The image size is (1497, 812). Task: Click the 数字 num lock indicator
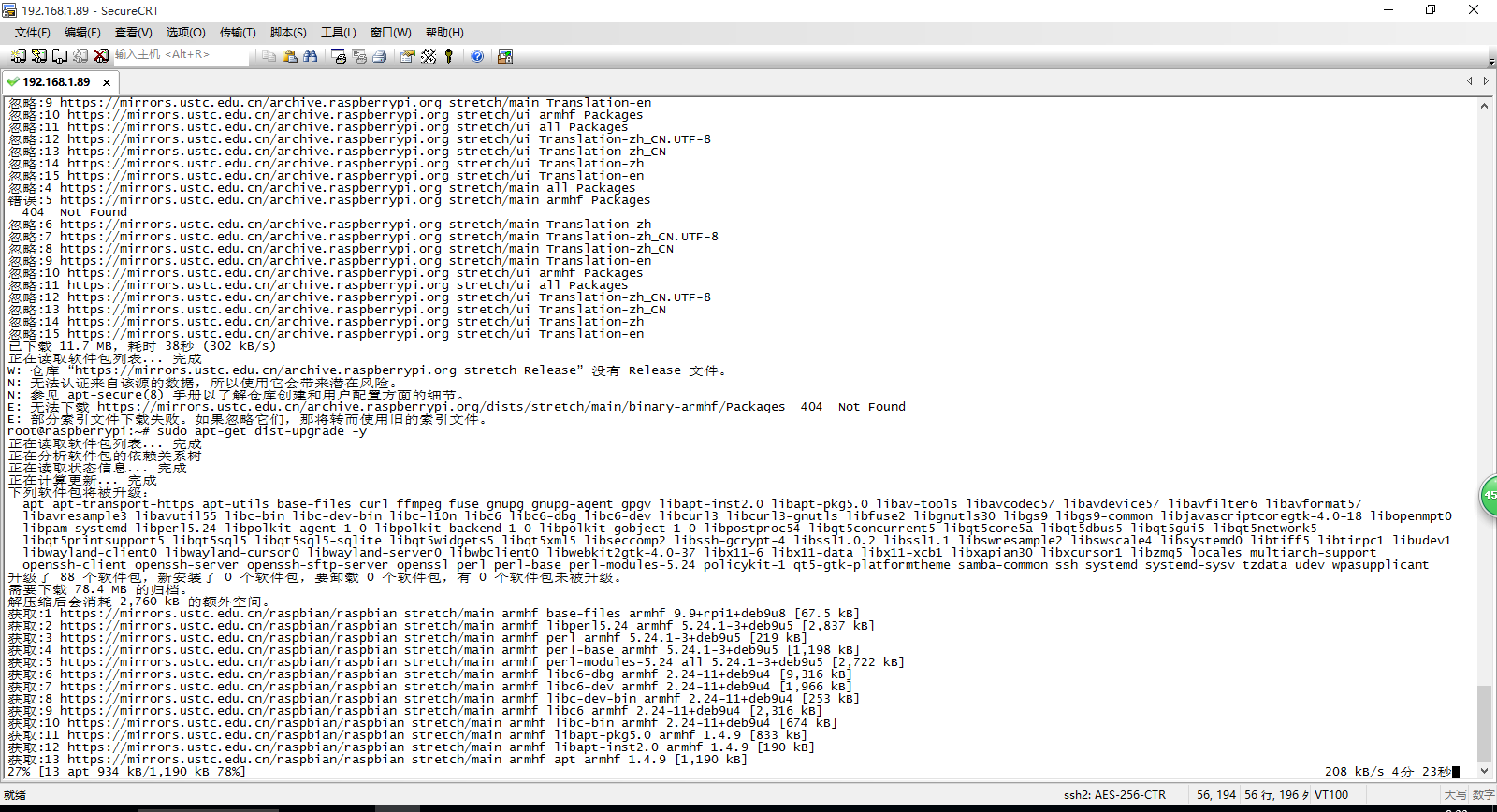(1483, 795)
